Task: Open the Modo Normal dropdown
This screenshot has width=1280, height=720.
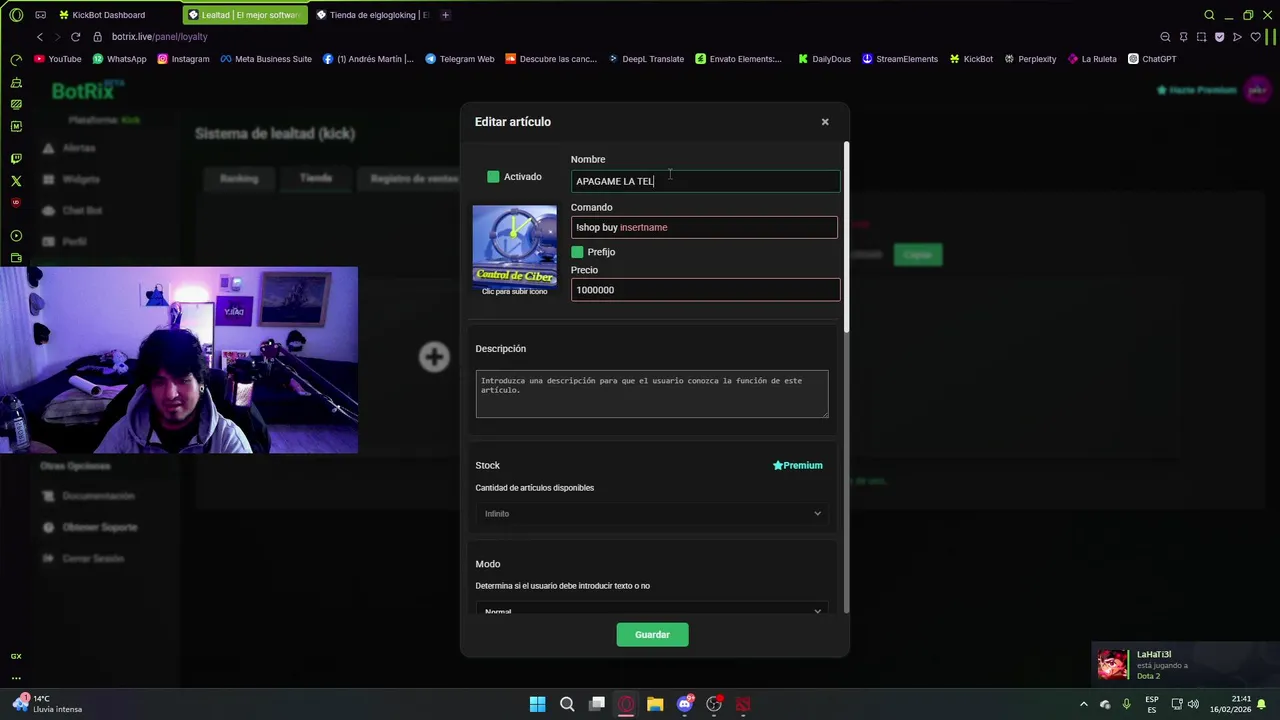Action: click(x=652, y=610)
